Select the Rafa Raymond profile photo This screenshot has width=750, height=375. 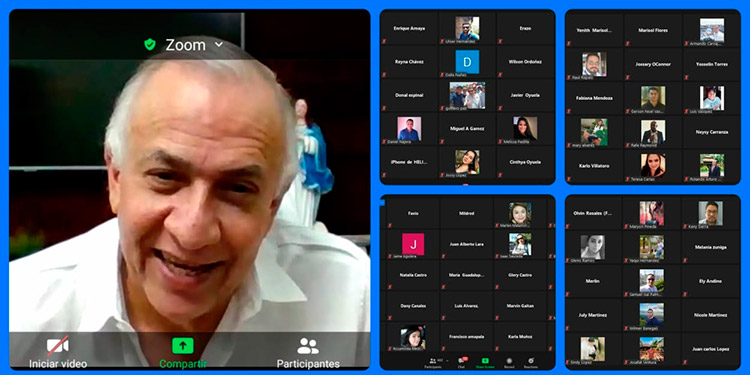pyautogui.click(x=653, y=132)
